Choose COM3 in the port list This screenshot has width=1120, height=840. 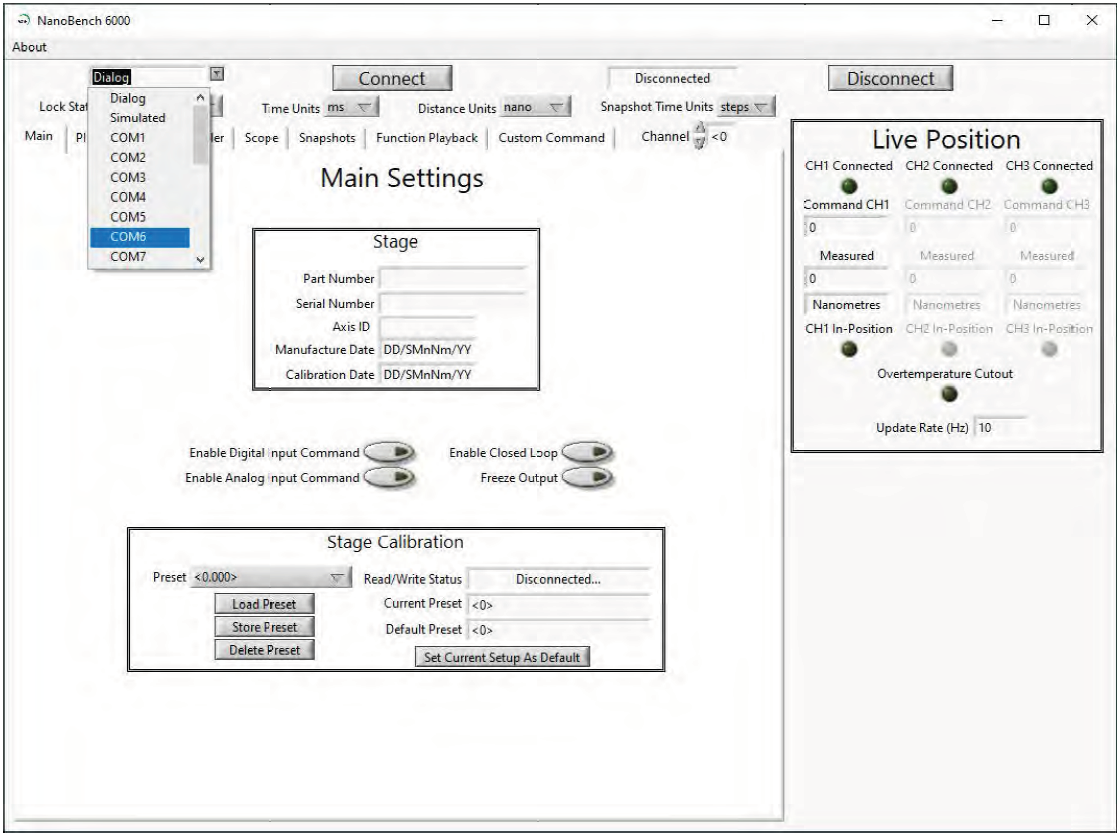pyautogui.click(x=140, y=177)
